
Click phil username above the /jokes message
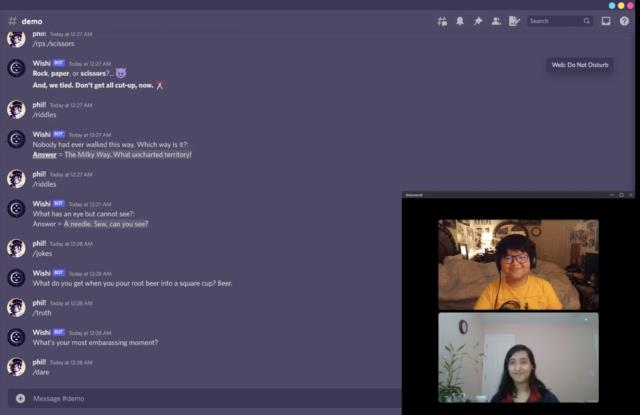tap(39, 243)
